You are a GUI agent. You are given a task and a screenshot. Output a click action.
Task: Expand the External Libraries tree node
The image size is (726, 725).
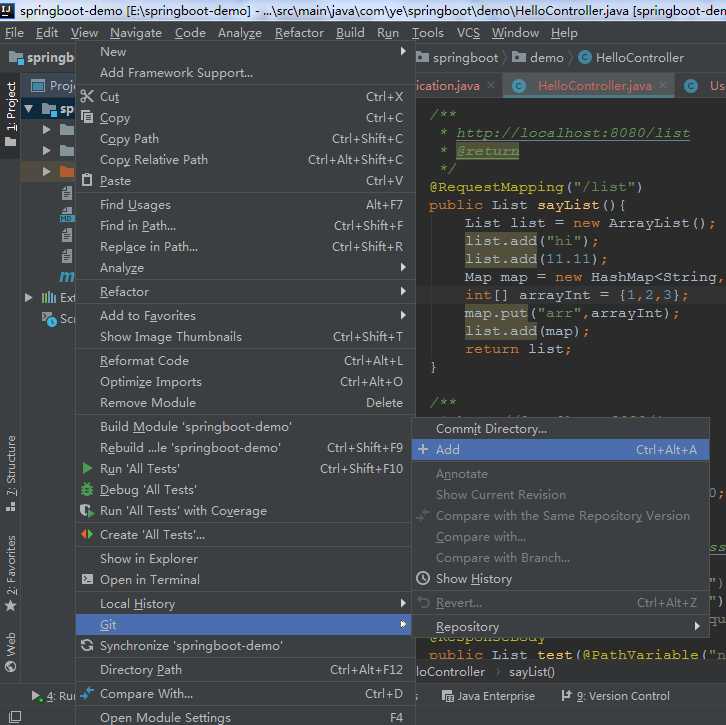[29, 297]
